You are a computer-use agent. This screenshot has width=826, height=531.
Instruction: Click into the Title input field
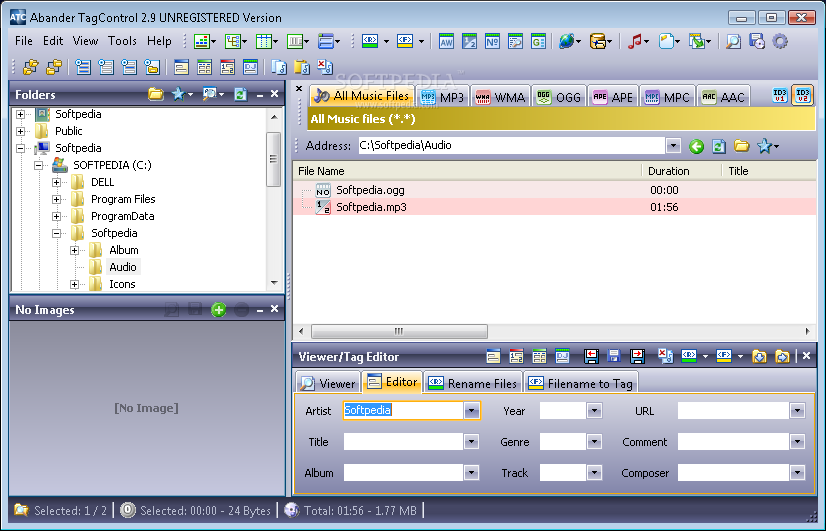pyautogui.click(x=403, y=441)
